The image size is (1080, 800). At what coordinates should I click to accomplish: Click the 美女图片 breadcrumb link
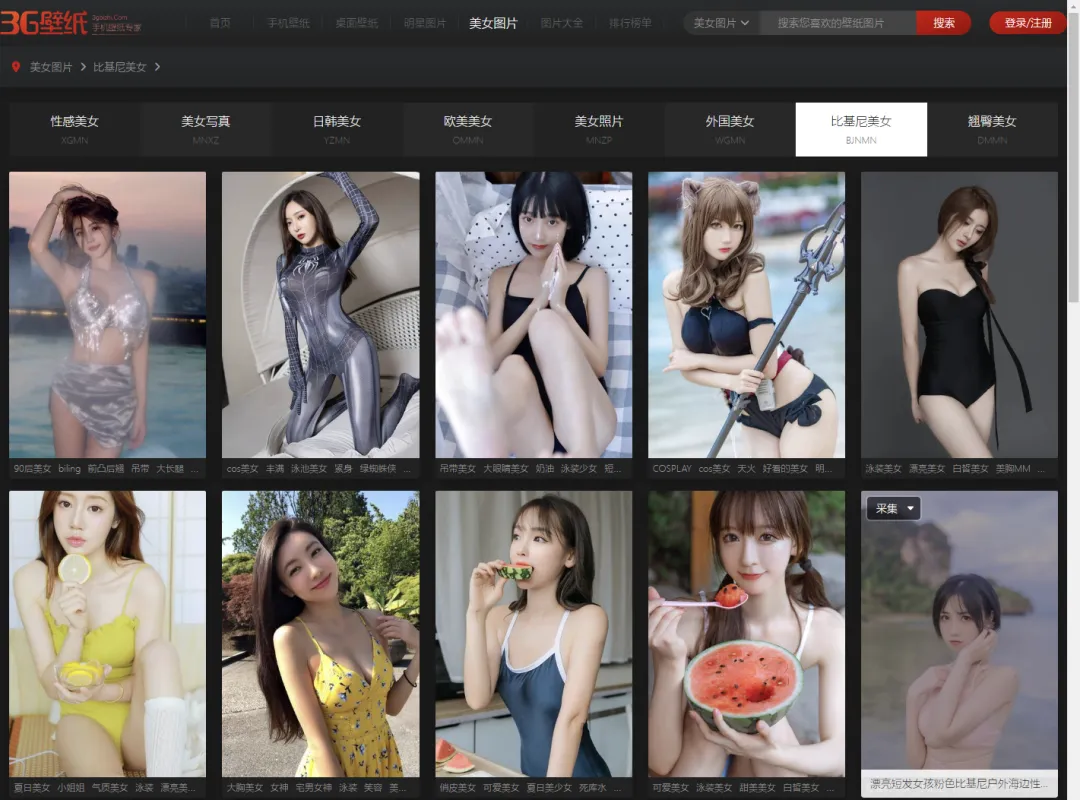point(51,67)
